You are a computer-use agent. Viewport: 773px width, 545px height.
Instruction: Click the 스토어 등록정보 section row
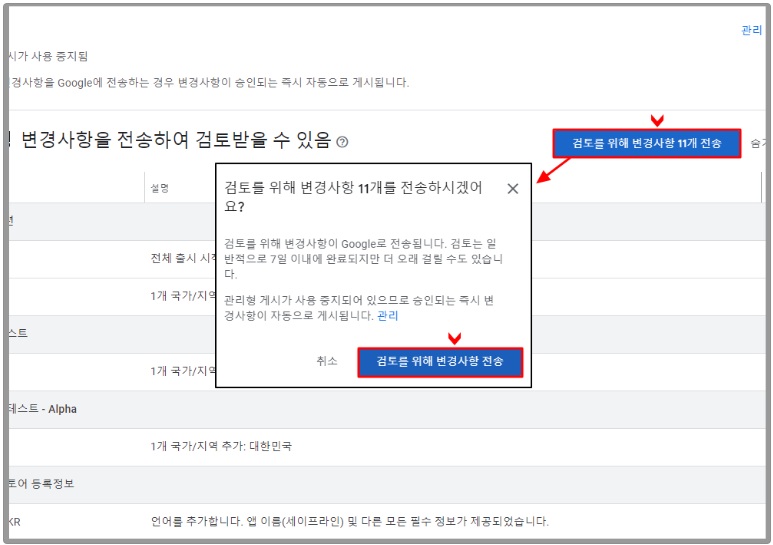click(x=386, y=484)
